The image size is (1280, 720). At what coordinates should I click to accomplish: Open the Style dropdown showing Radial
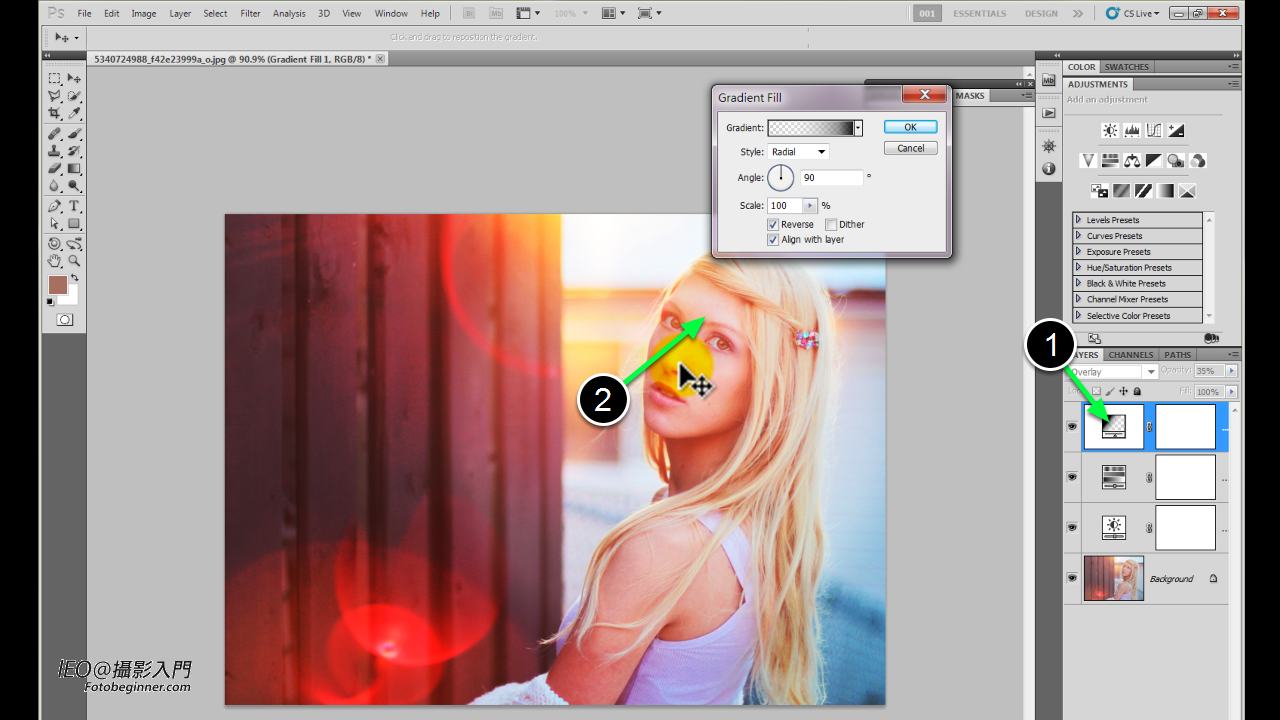pyautogui.click(x=798, y=152)
